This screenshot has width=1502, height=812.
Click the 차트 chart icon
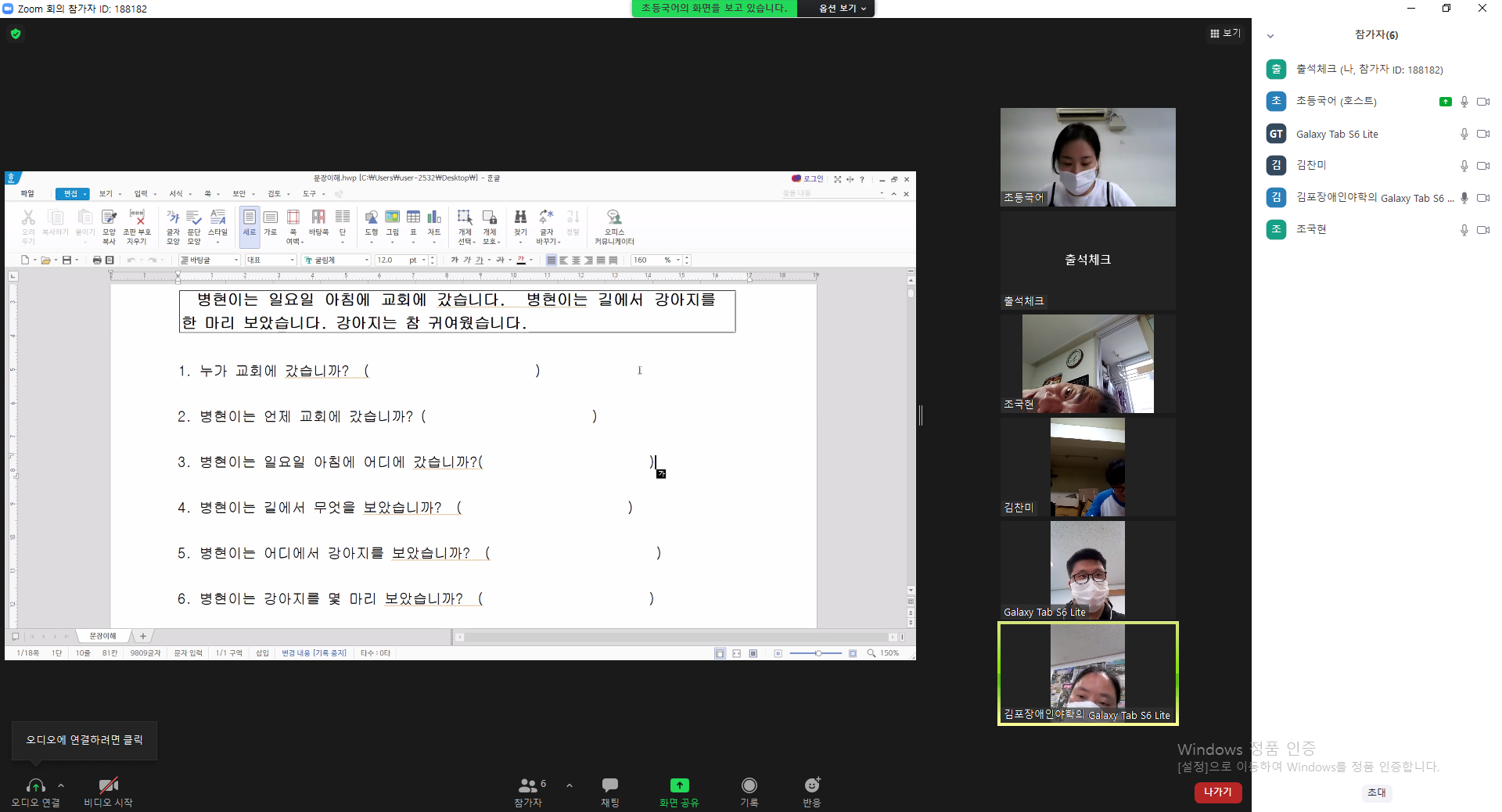coord(434,223)
